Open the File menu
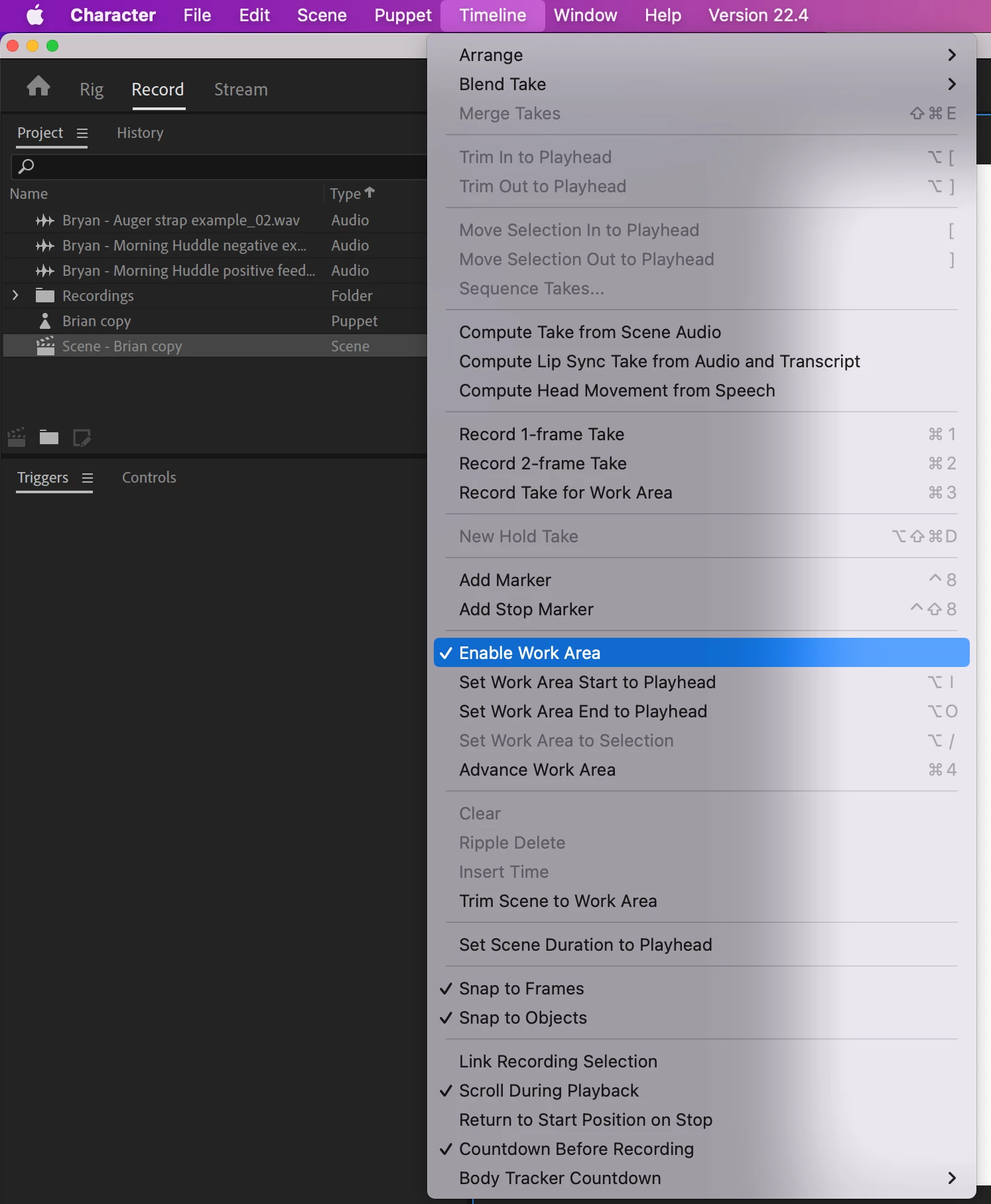Viewport: 991px width, 1204px height. click(197, 15)
